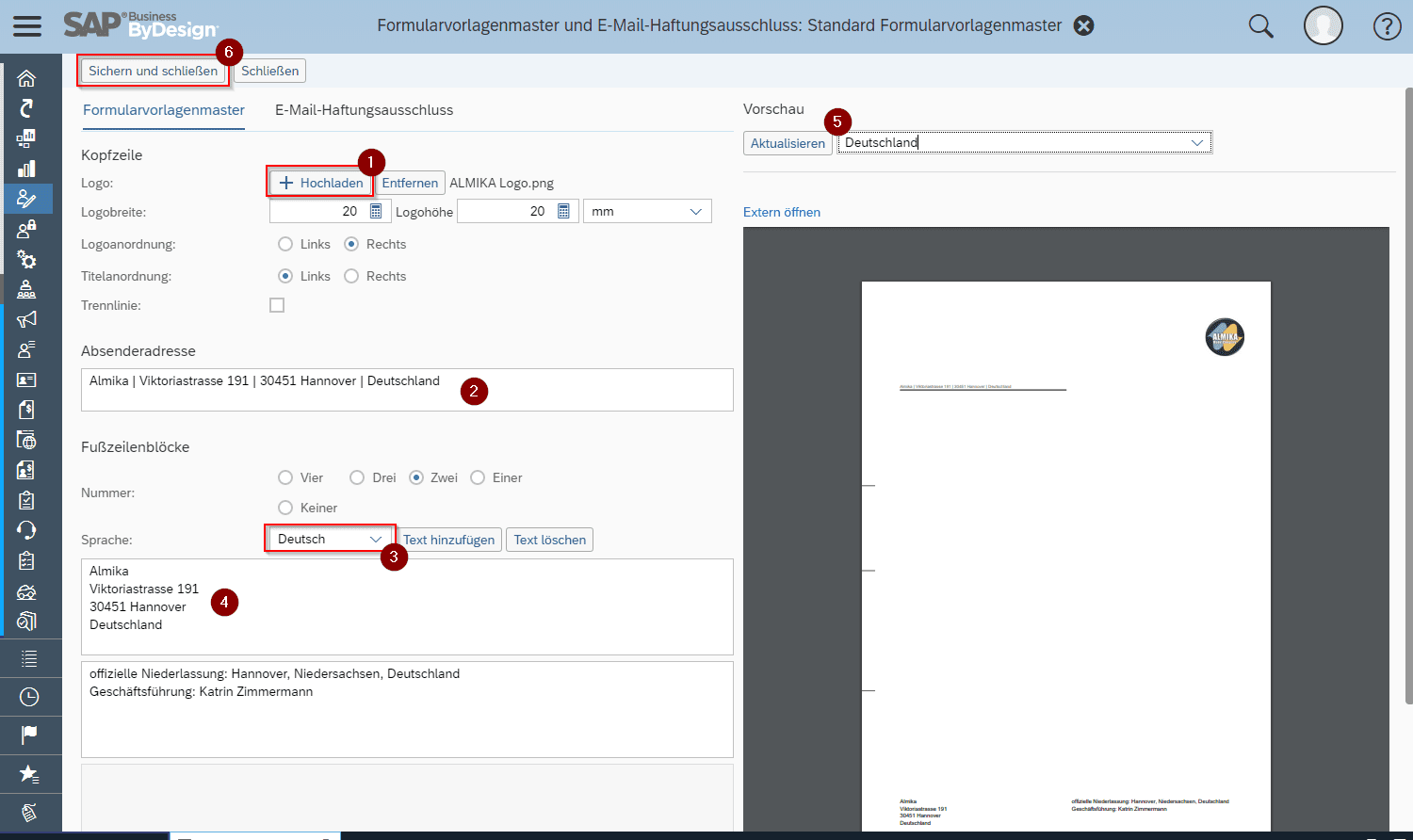The width and height of the screenshot is (1413, 840).
Task: Click Aktualisieren preview button
Action: 788,143
